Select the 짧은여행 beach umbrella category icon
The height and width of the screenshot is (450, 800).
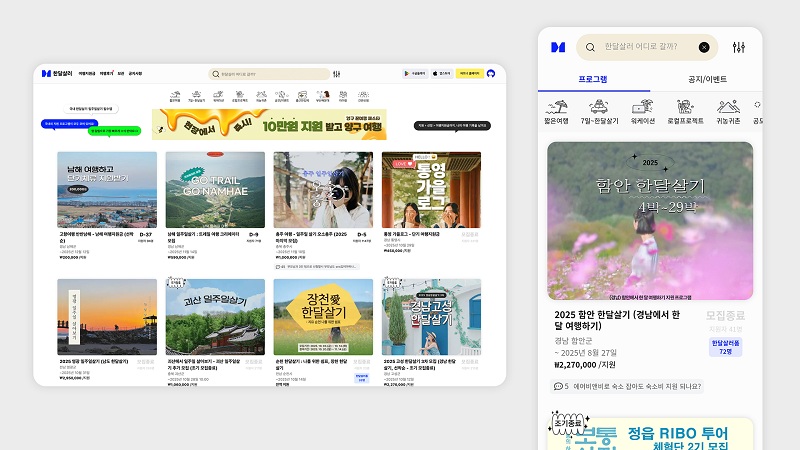[557, 112]
